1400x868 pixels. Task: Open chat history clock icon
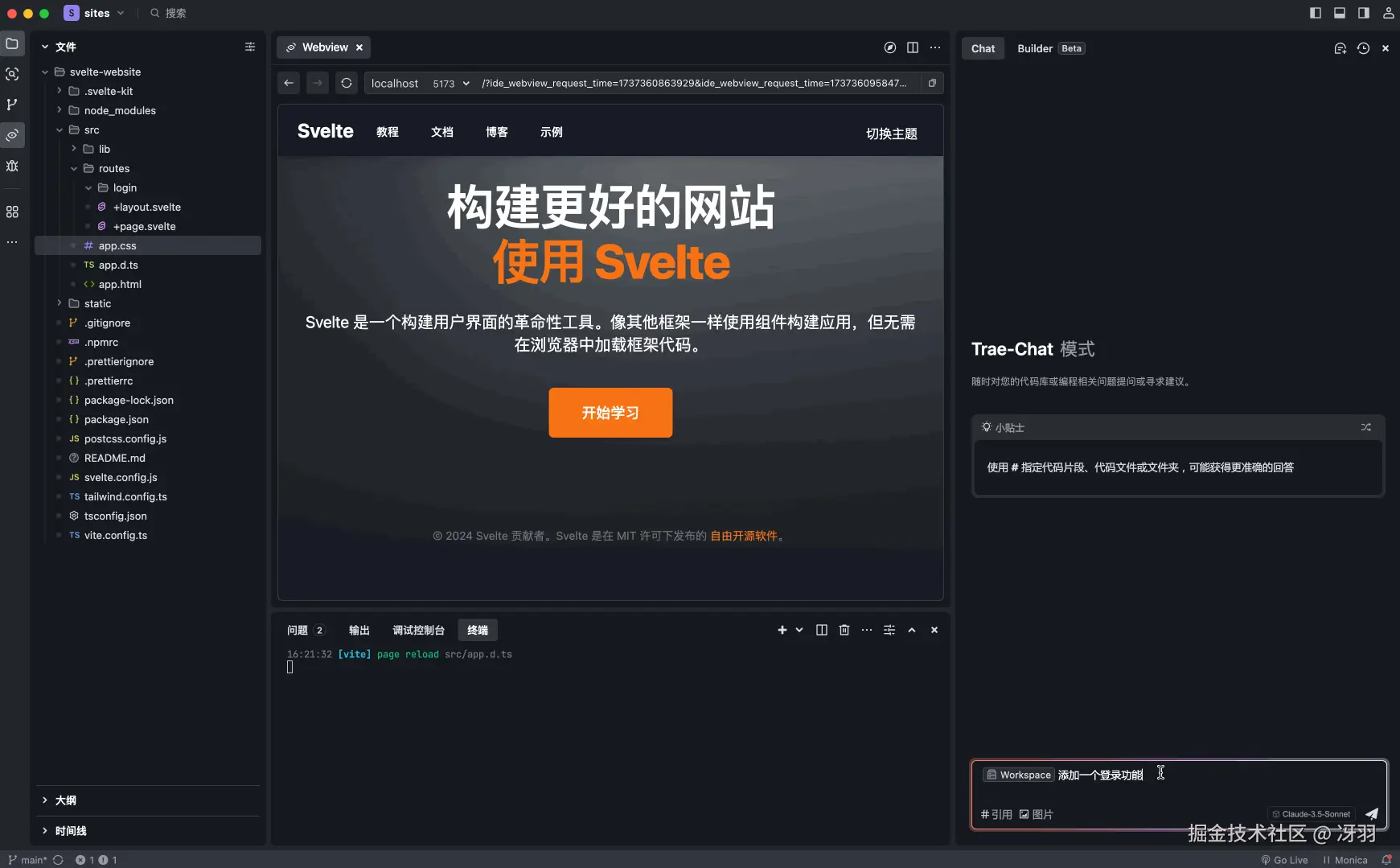(1363, 48)
